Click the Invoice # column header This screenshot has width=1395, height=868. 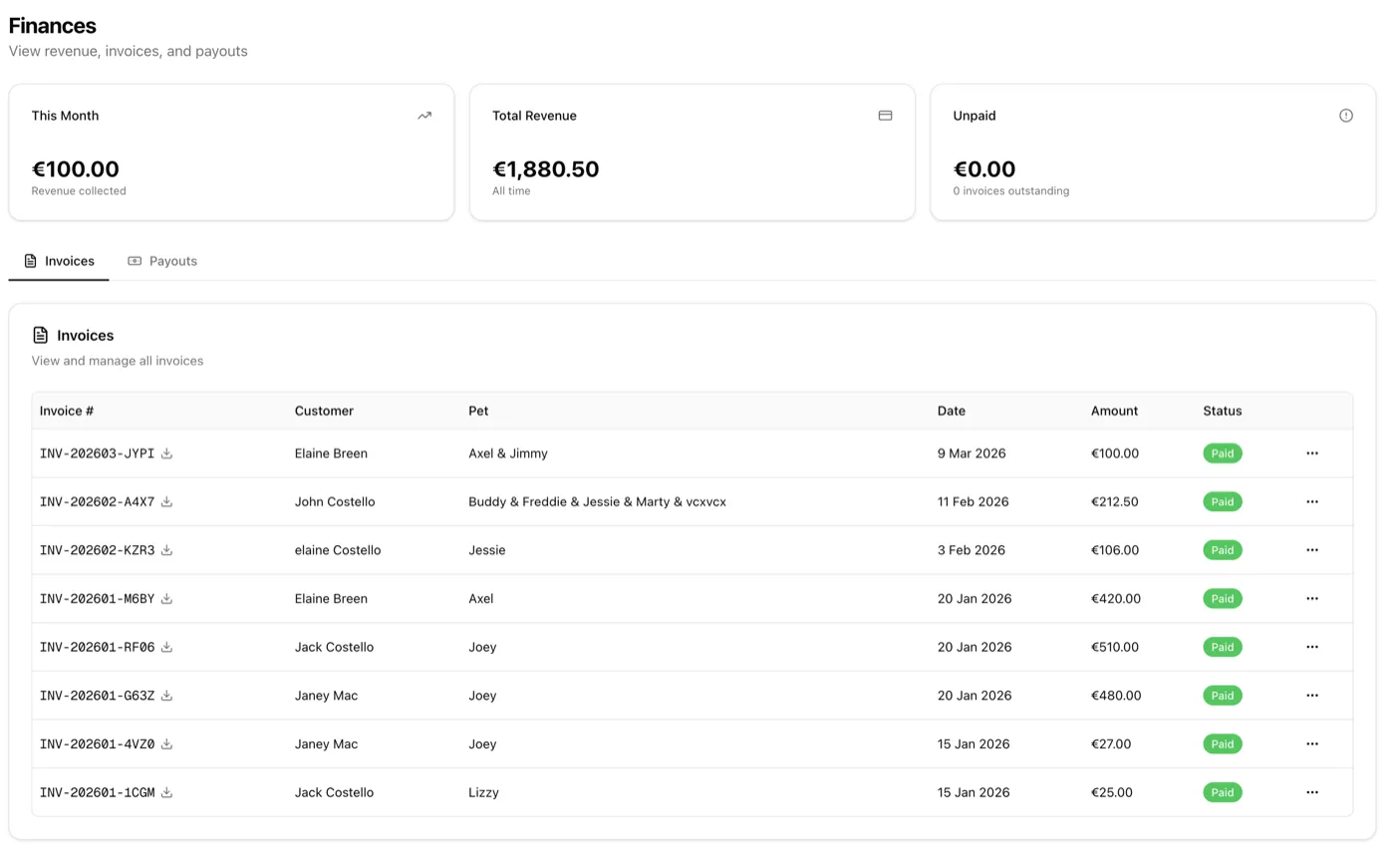pos(66,410)
